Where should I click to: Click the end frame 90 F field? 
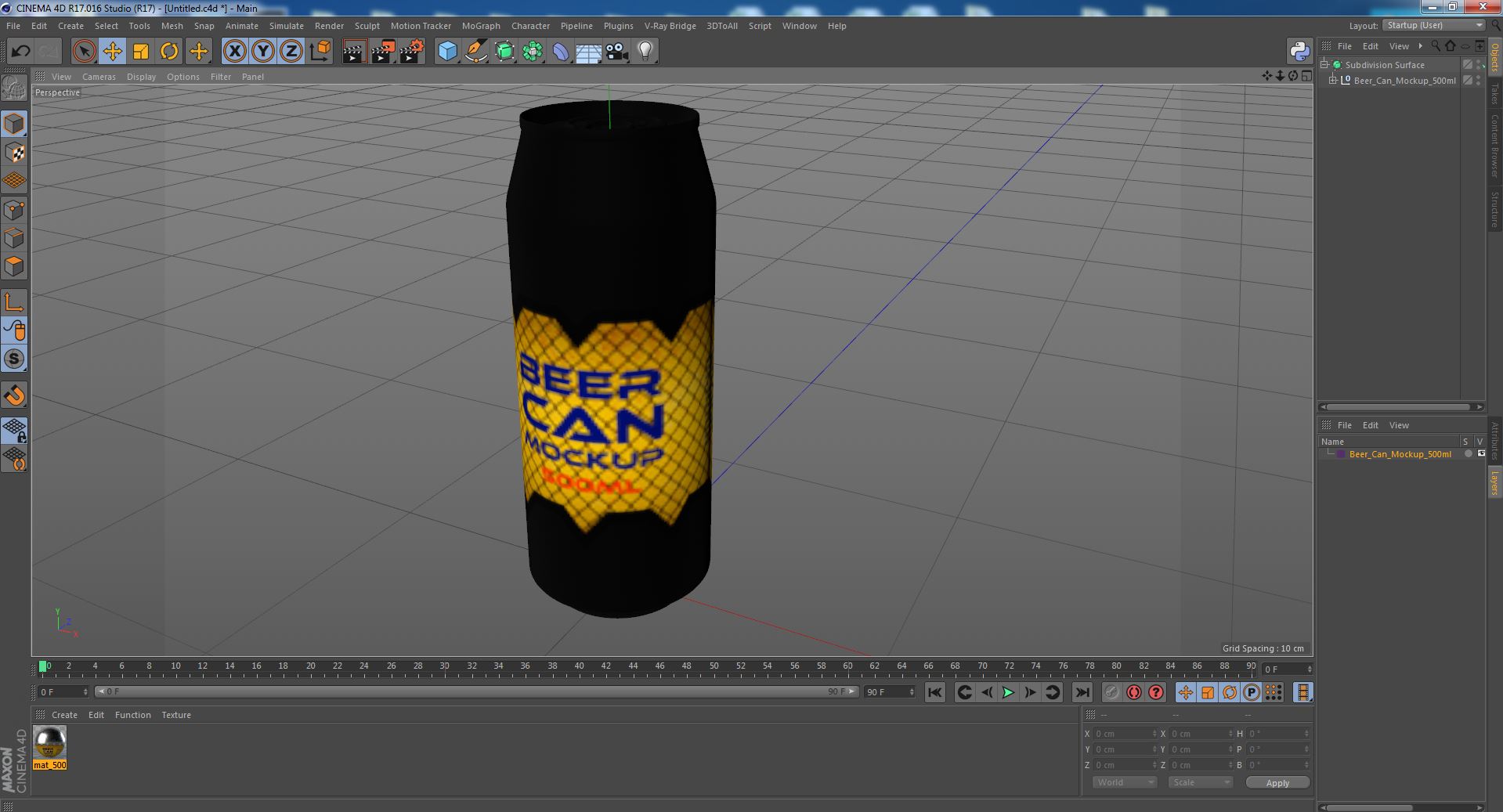(889, 692)
